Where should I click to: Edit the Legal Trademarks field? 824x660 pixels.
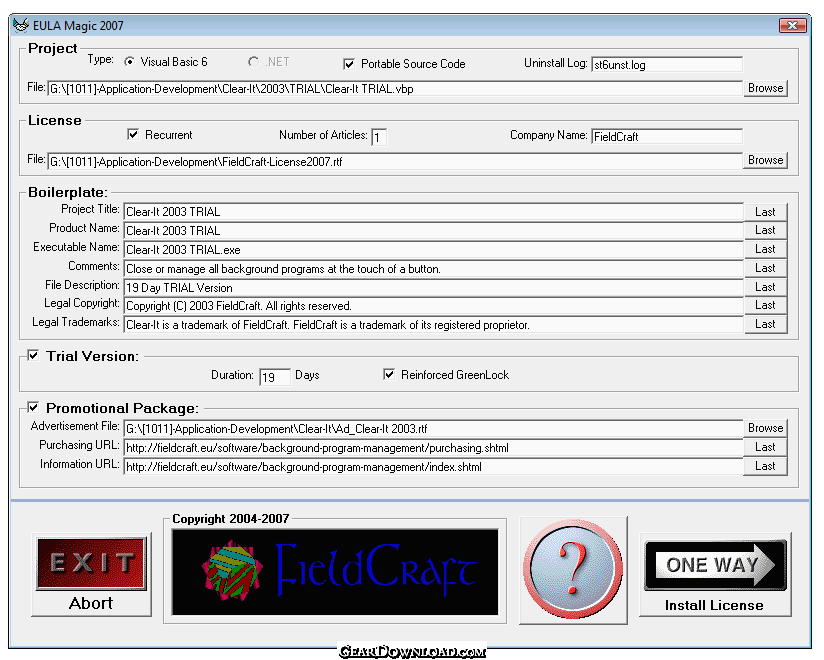(434, 325)
